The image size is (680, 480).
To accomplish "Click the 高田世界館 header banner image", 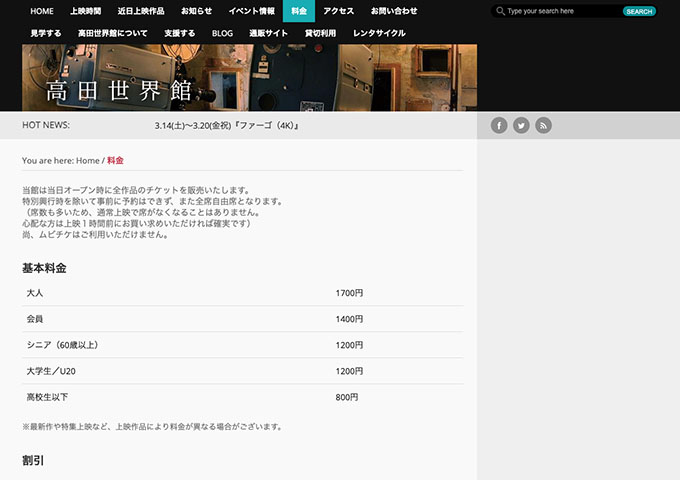I will tap(249, 78).
